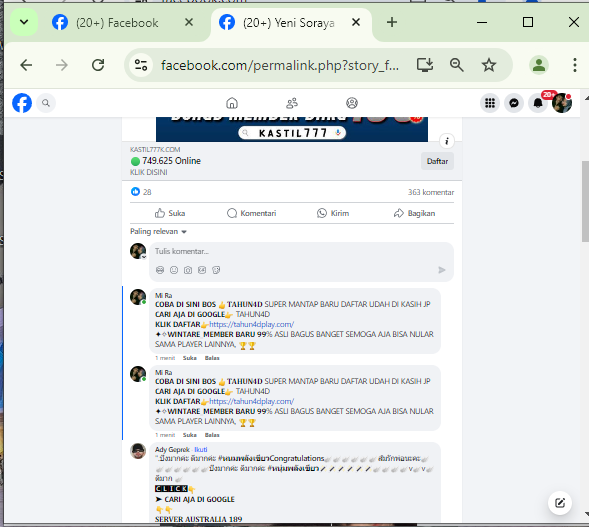589x527 pixels.
Task: Click Suka under the second Mi Ra comment
Action: (190, 435)
